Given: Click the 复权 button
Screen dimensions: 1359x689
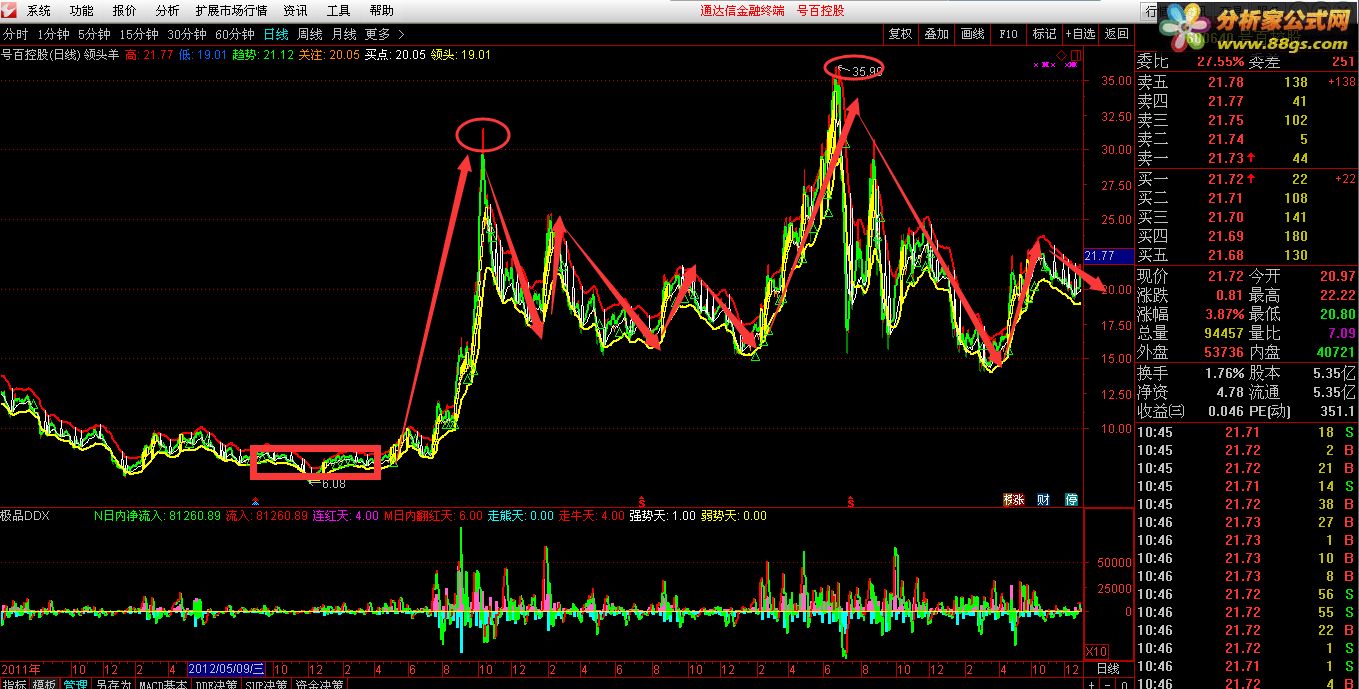Looking at the screenshot, I should 900,34.
